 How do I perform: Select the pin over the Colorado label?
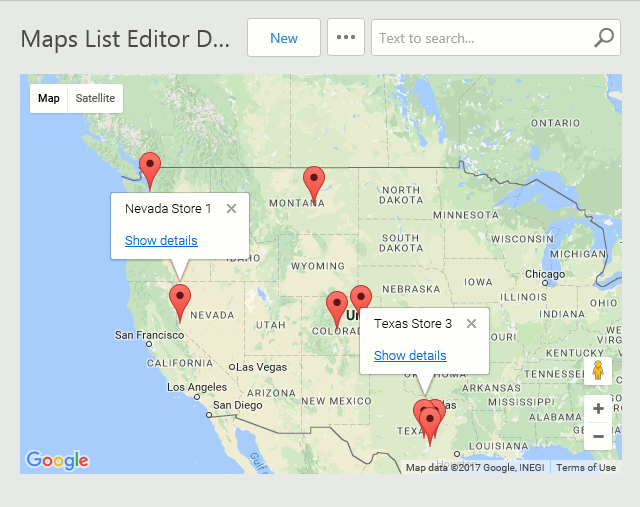pos(337,309)
